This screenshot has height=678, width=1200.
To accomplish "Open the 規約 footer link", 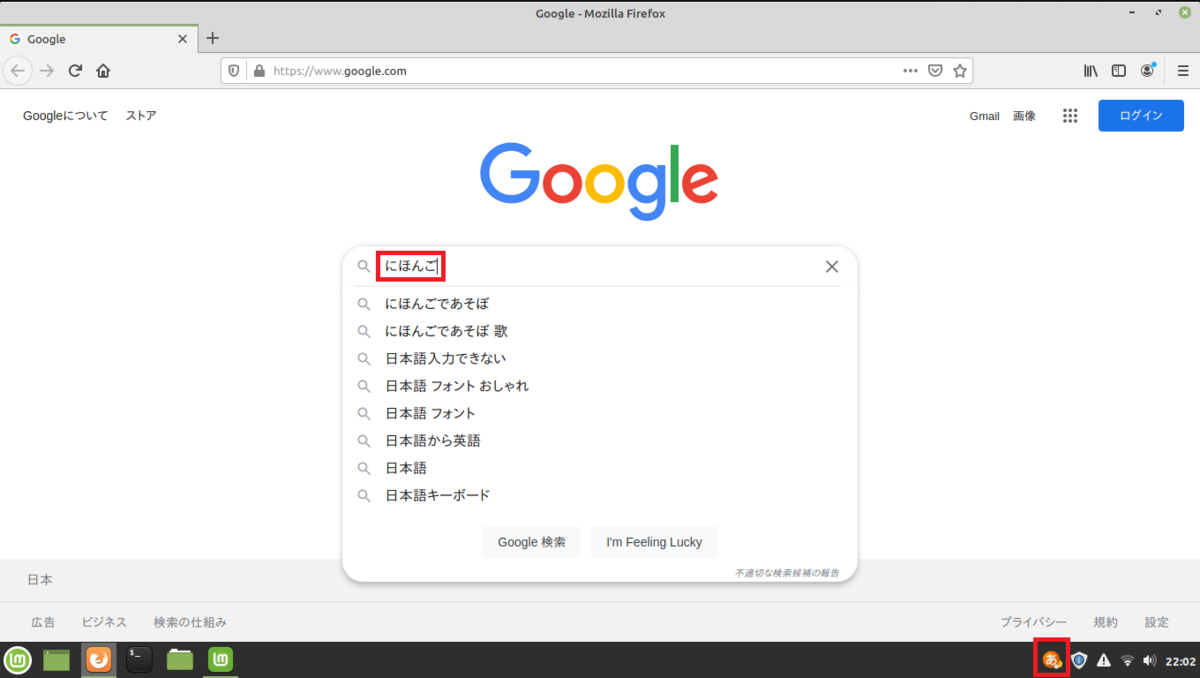I will (x=1105, y=622).
